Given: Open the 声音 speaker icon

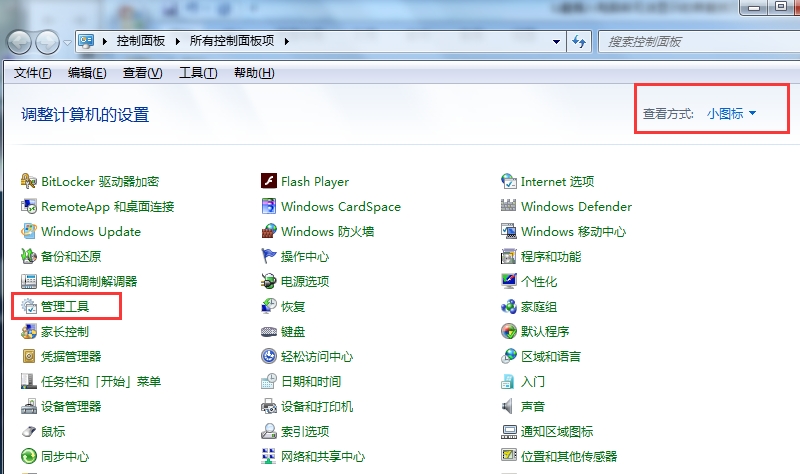Looking at the screenshot, I should click(x=509, y=406).
